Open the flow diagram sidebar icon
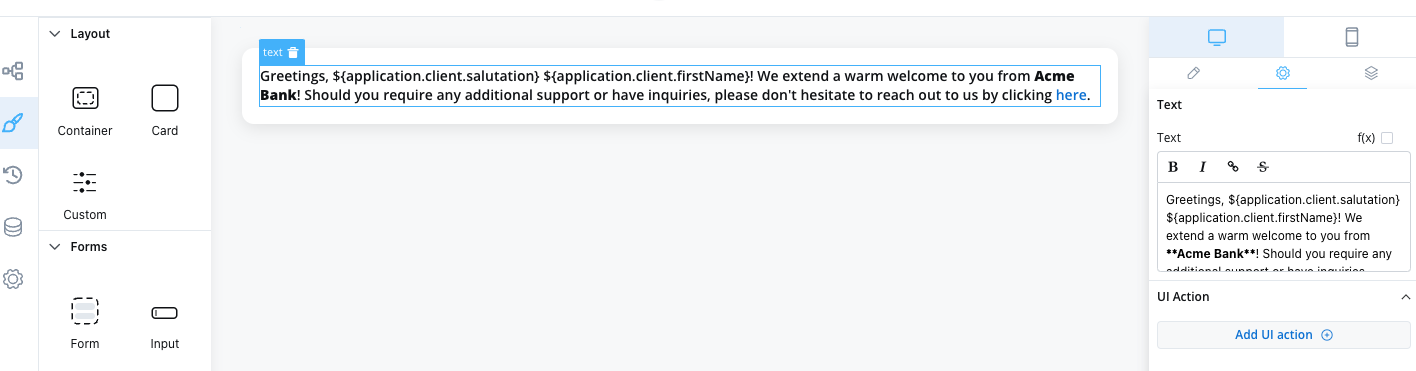This screenshot has width=1416, height=371. pos(13,71)
